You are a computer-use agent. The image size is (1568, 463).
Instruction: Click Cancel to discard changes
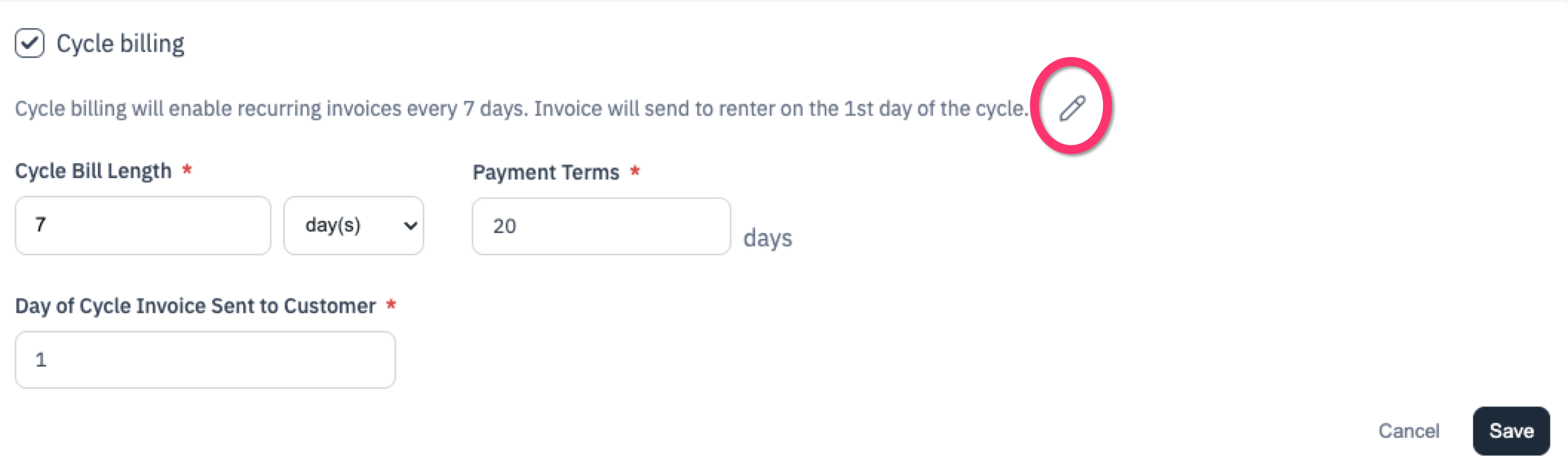(x=1409, y=430)
